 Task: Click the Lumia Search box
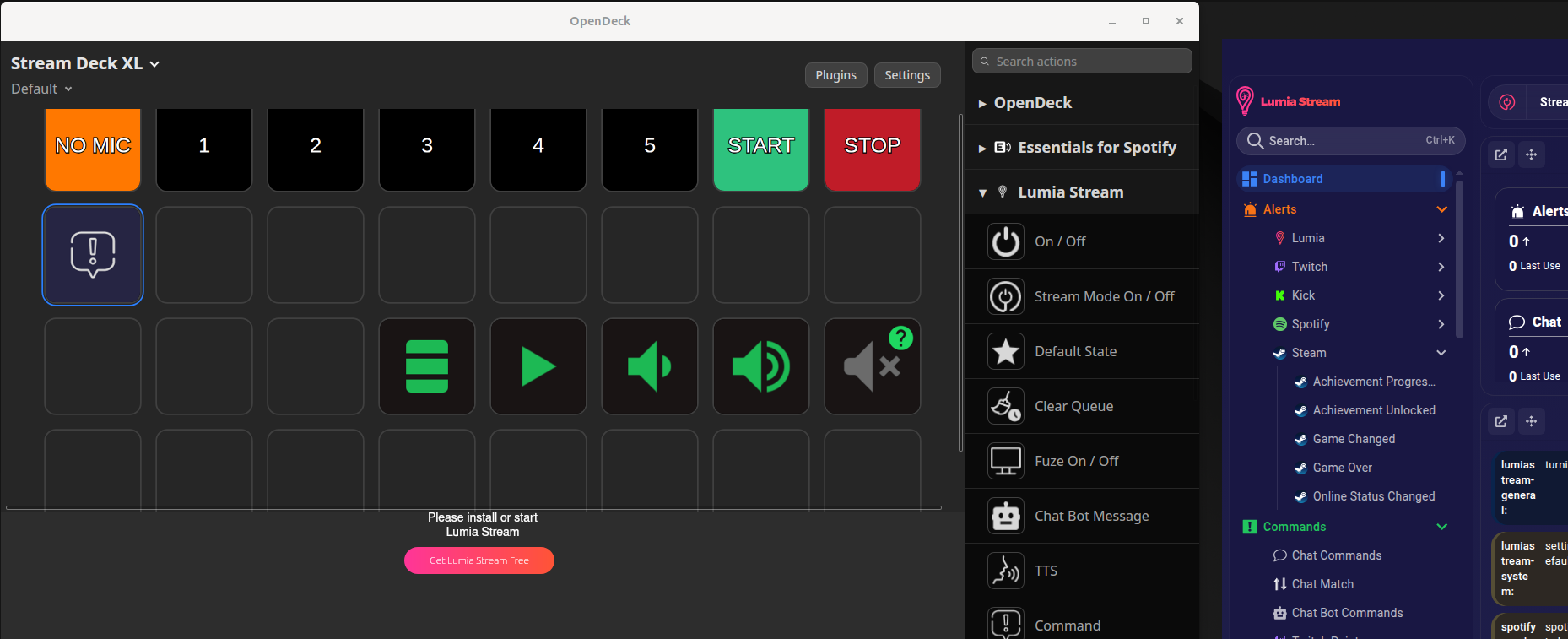pyautogui.click(x=1351, y=141)
